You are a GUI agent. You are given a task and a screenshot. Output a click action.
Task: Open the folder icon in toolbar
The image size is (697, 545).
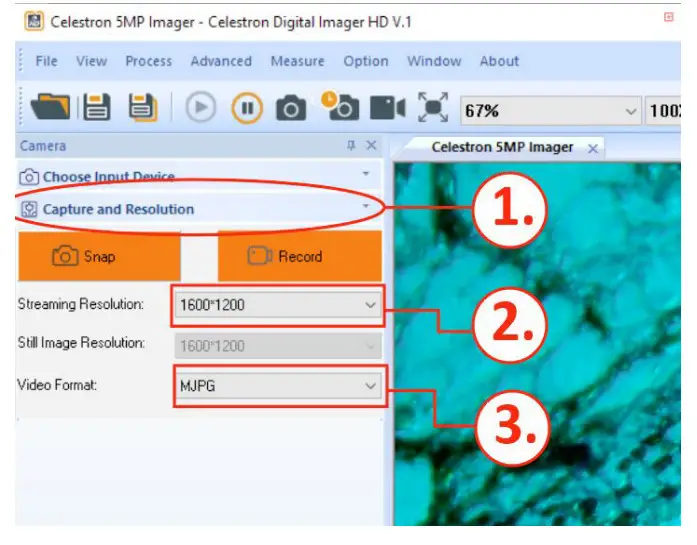pos(50,107)
